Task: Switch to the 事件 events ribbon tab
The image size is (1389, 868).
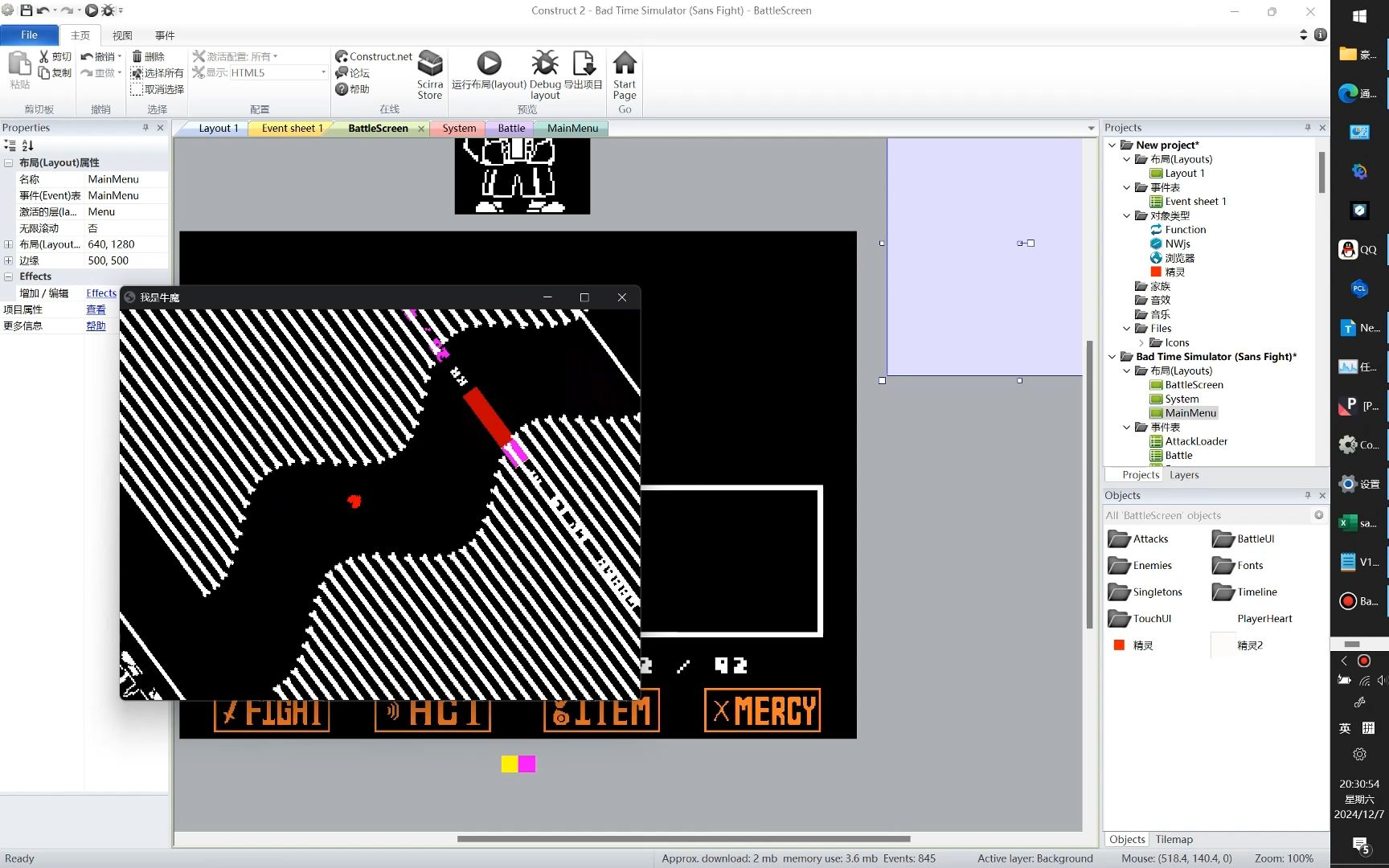Action: tap(165, 35)
